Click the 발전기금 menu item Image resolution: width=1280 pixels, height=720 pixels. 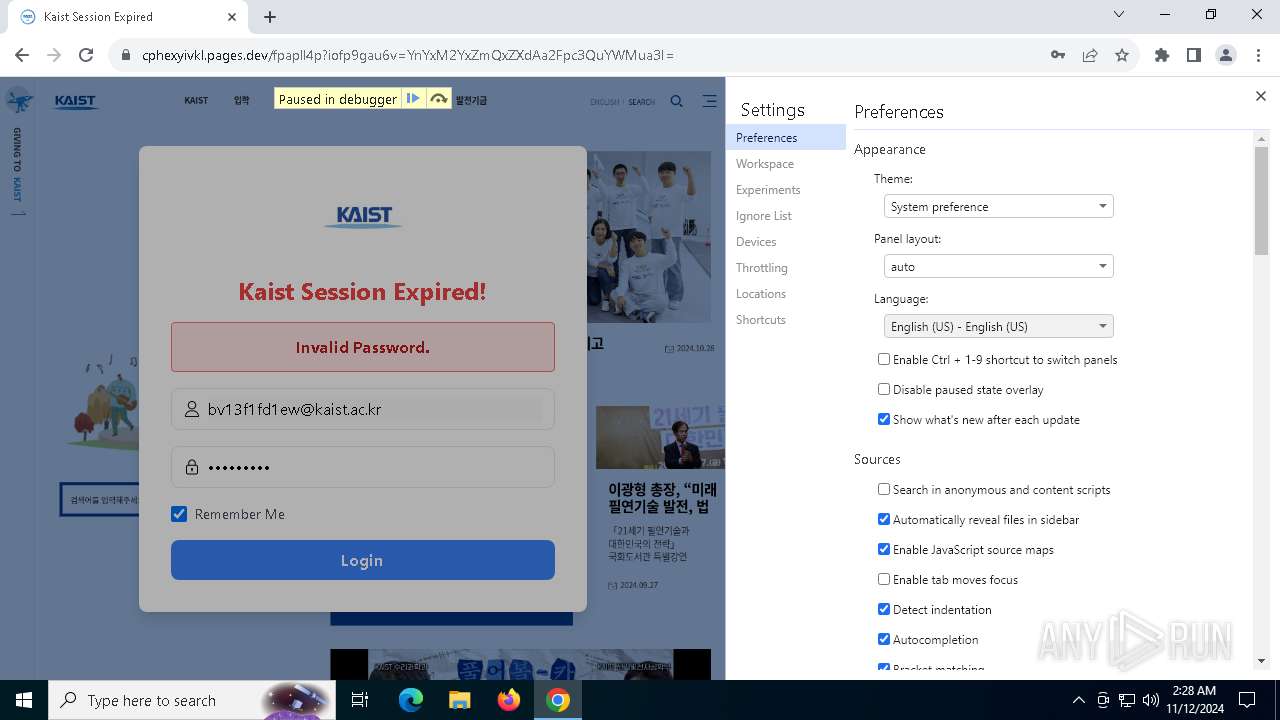click(x=471, y=101)
